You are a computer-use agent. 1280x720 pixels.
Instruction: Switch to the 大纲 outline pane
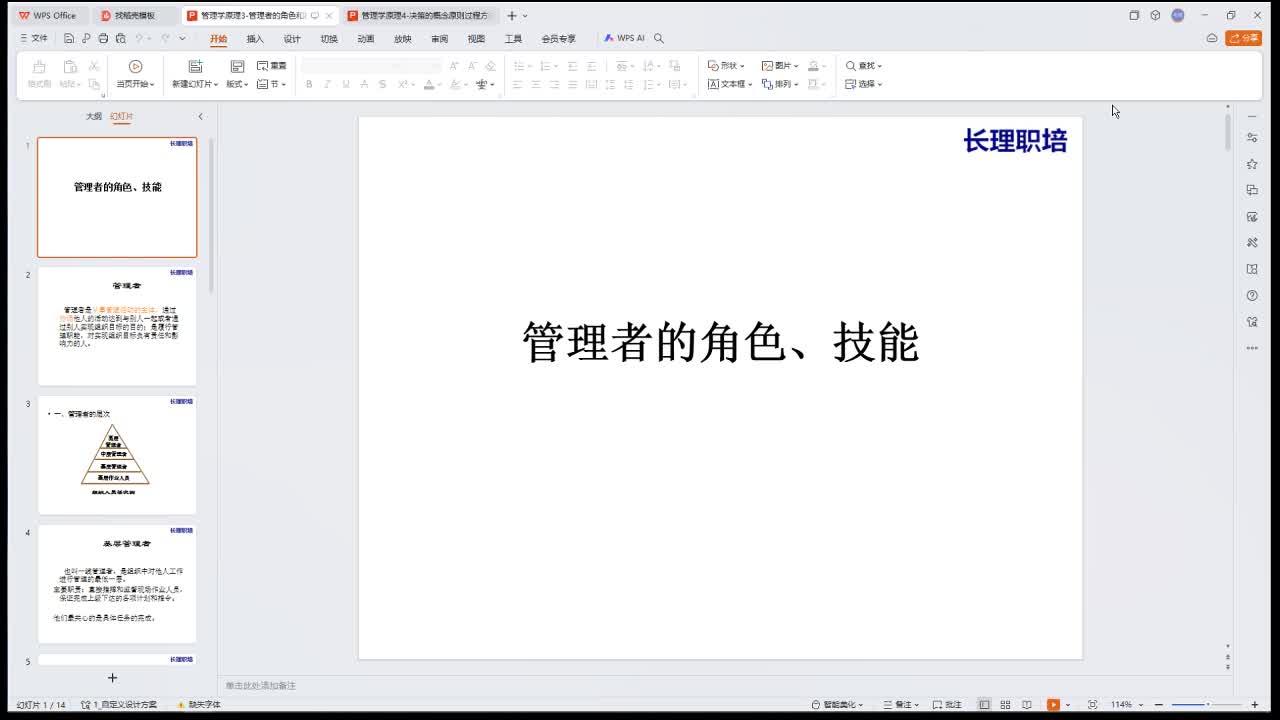click(x=93, y=117)
